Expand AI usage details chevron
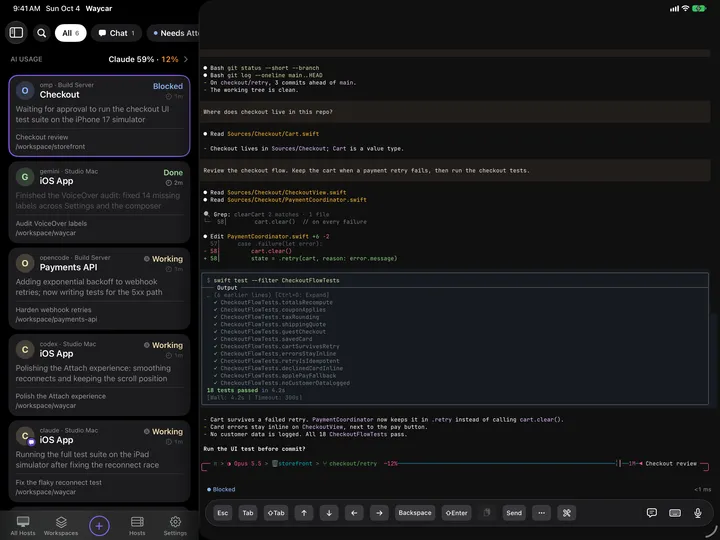This screenshot has width=720, height=540. pos(186,59)
